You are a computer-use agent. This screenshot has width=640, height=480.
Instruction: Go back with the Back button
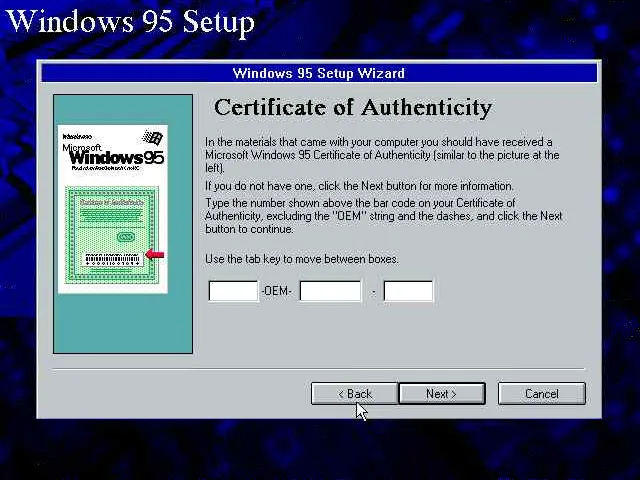coord(354,393)
